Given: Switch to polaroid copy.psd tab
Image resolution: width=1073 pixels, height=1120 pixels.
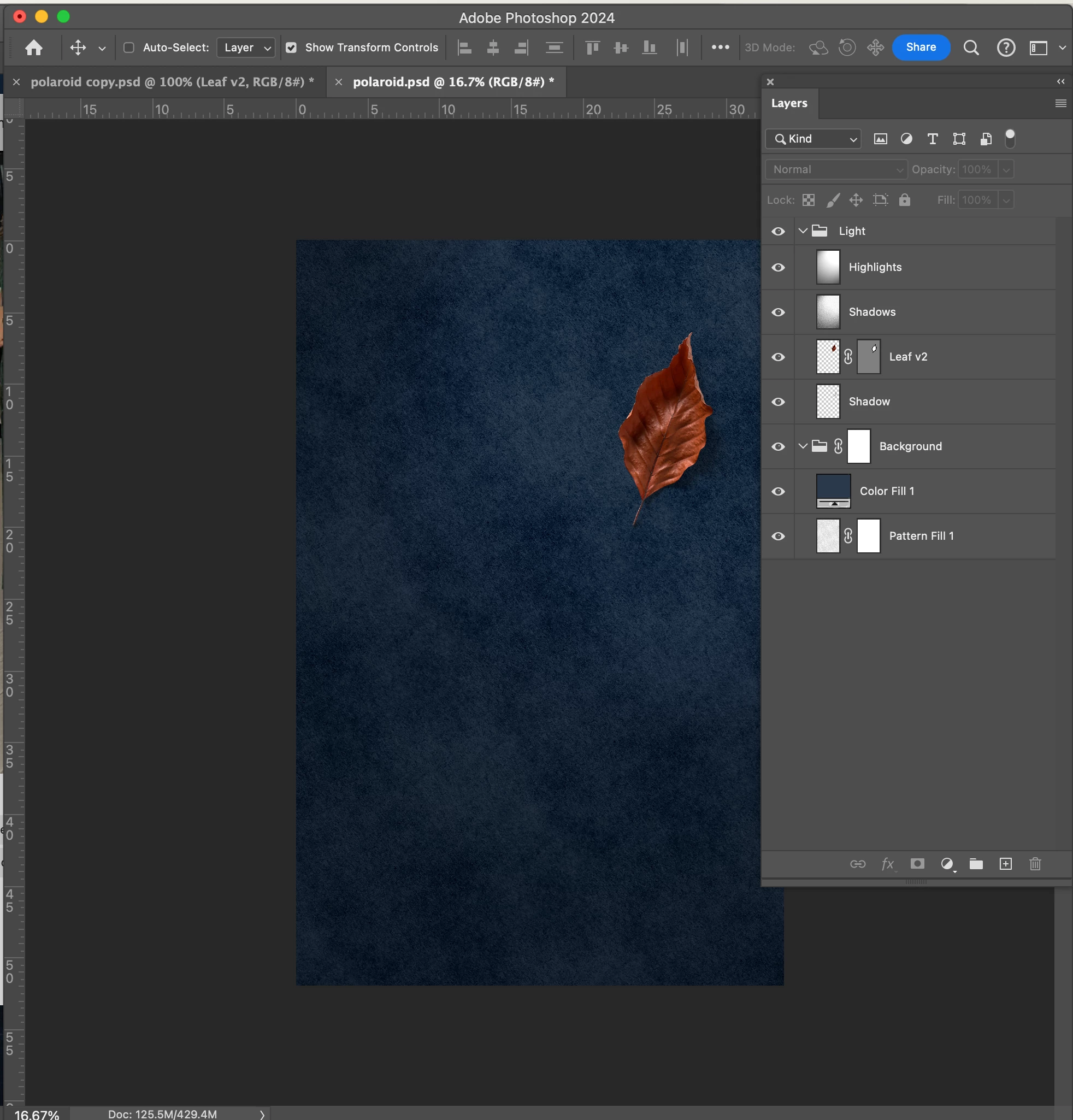Looking at the screenshot, I should (172, 82).
